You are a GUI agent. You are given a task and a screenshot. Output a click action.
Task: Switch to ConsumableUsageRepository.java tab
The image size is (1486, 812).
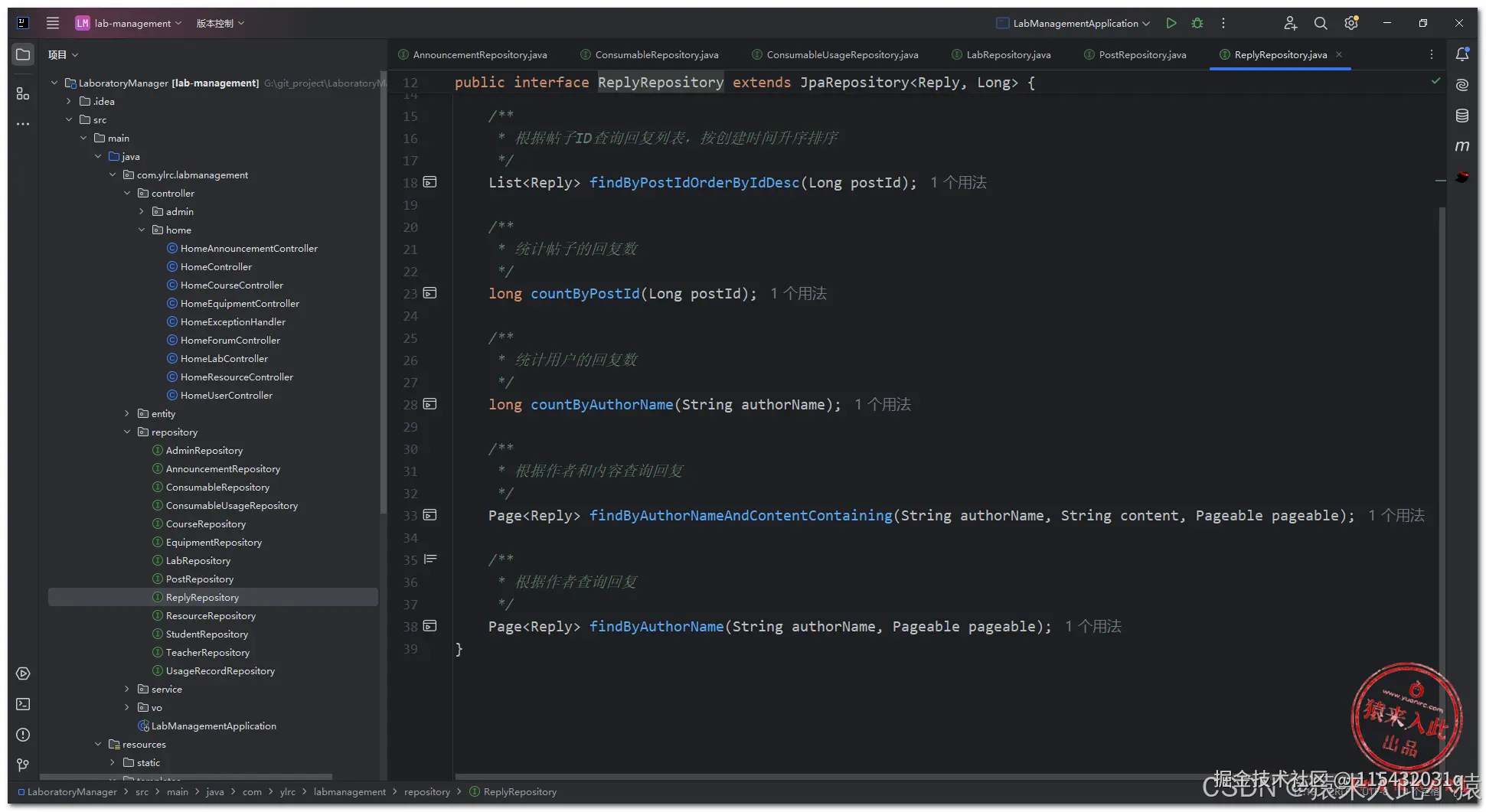point(835,54)
